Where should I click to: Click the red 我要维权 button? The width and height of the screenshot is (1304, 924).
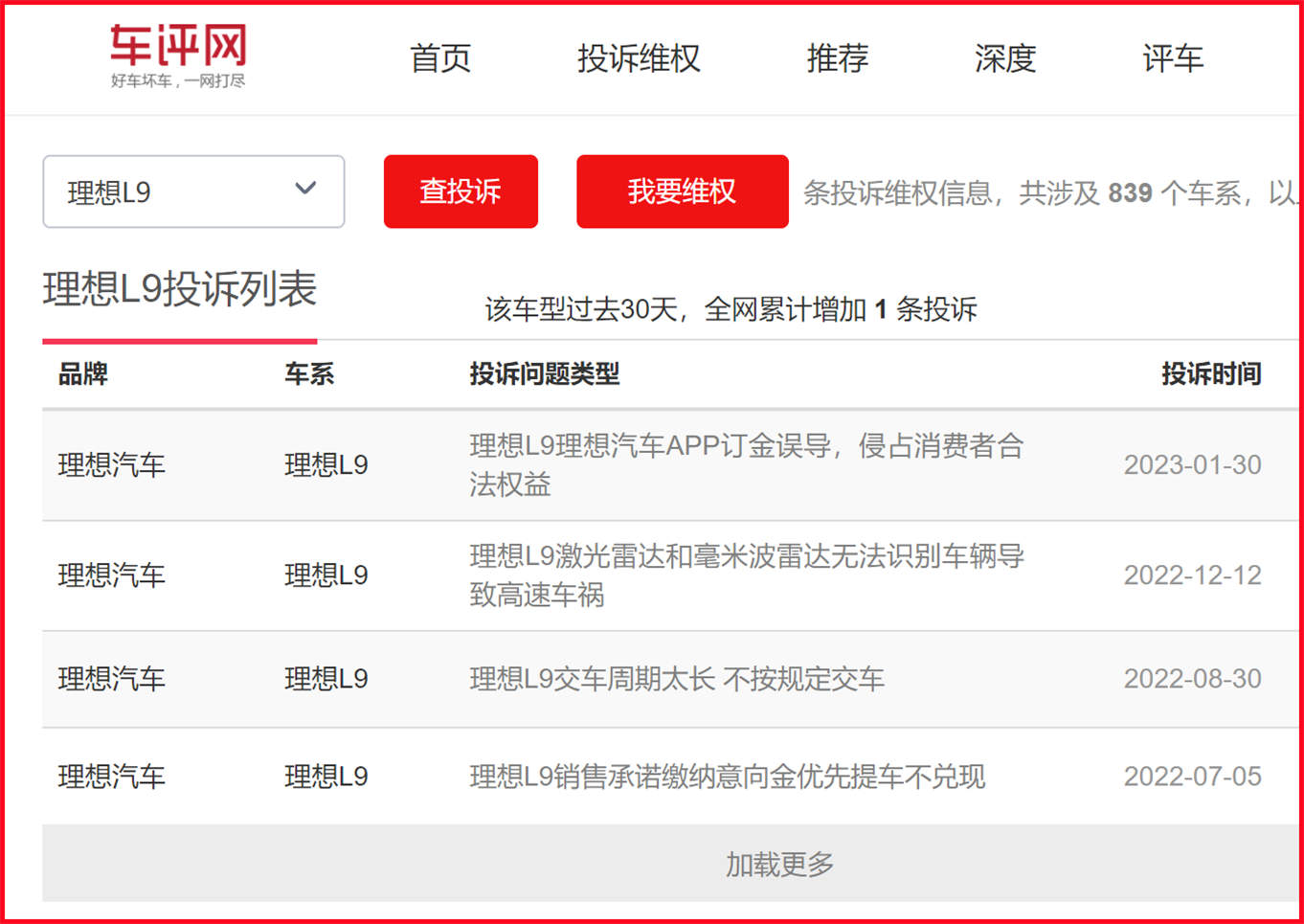[x=683, y=192]
